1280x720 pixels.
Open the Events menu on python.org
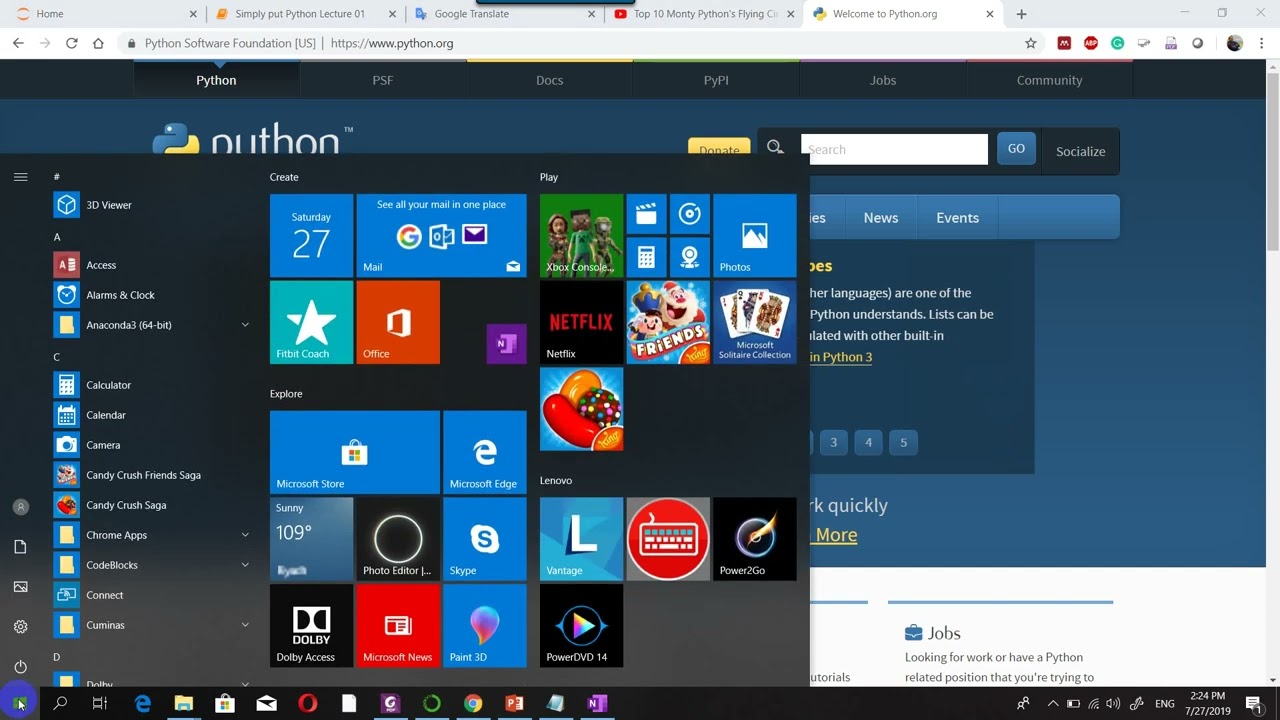[x=957, y=218]
